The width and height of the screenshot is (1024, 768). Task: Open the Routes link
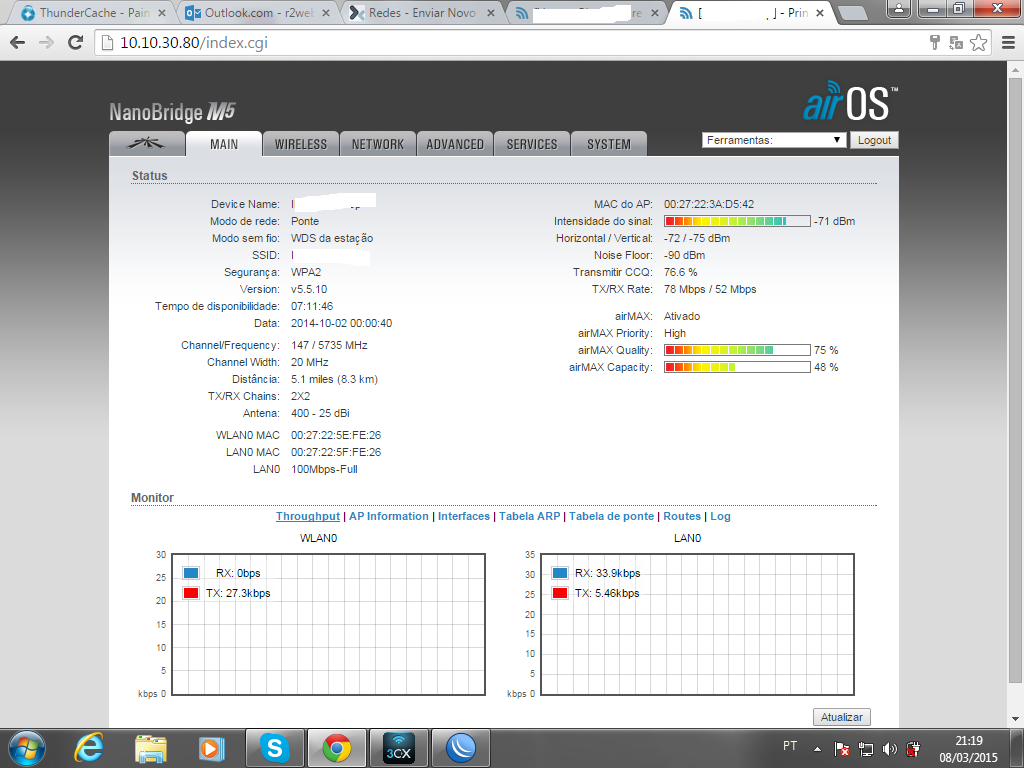682,516
